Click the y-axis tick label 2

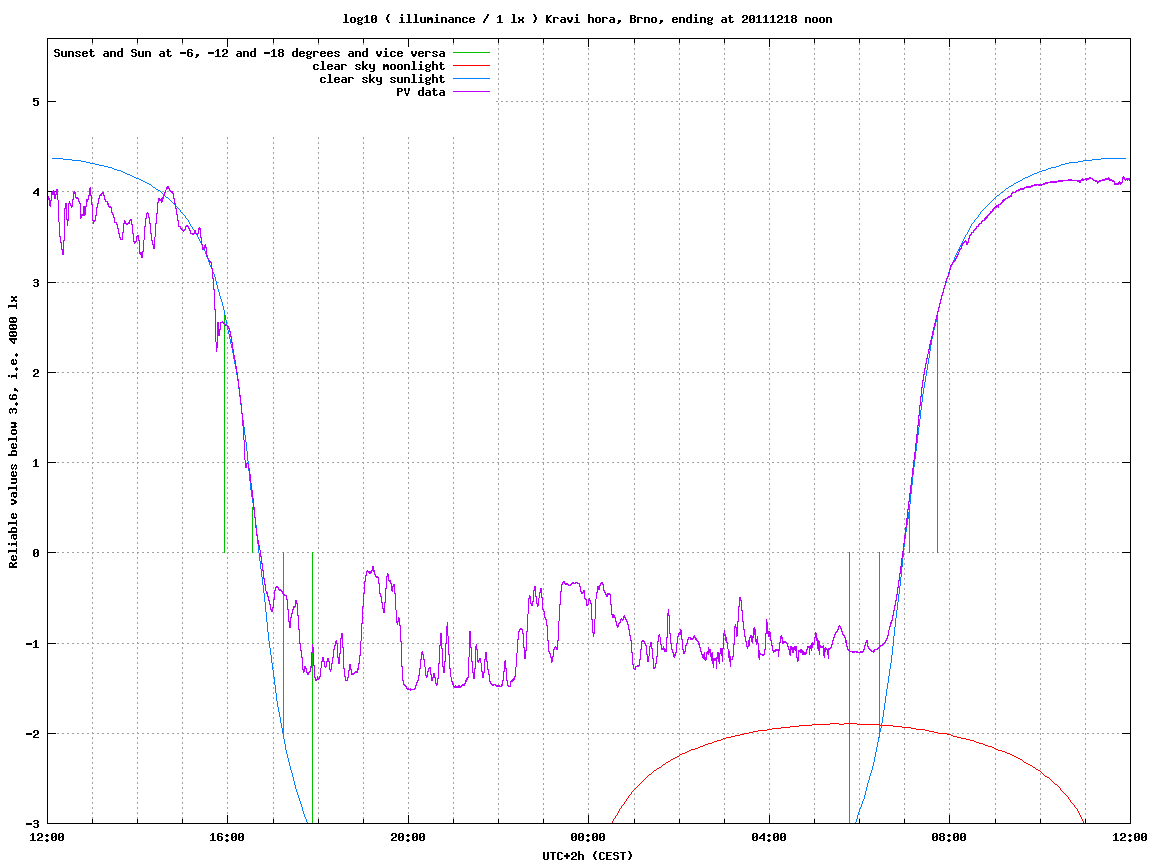35,373
